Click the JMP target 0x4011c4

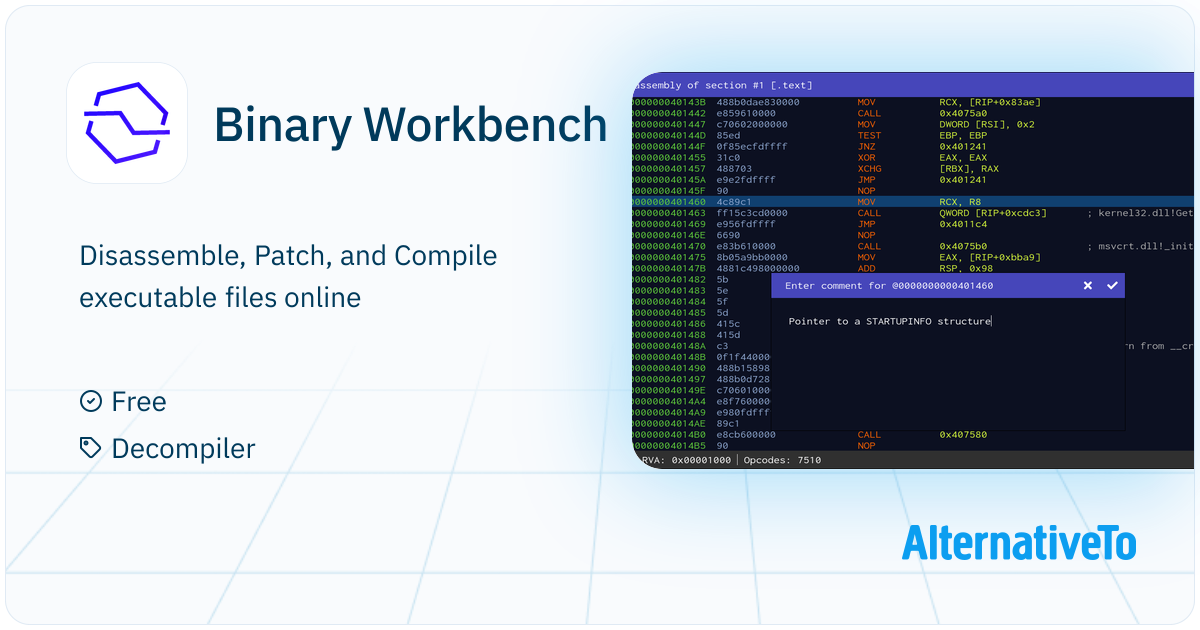[962, 223]
